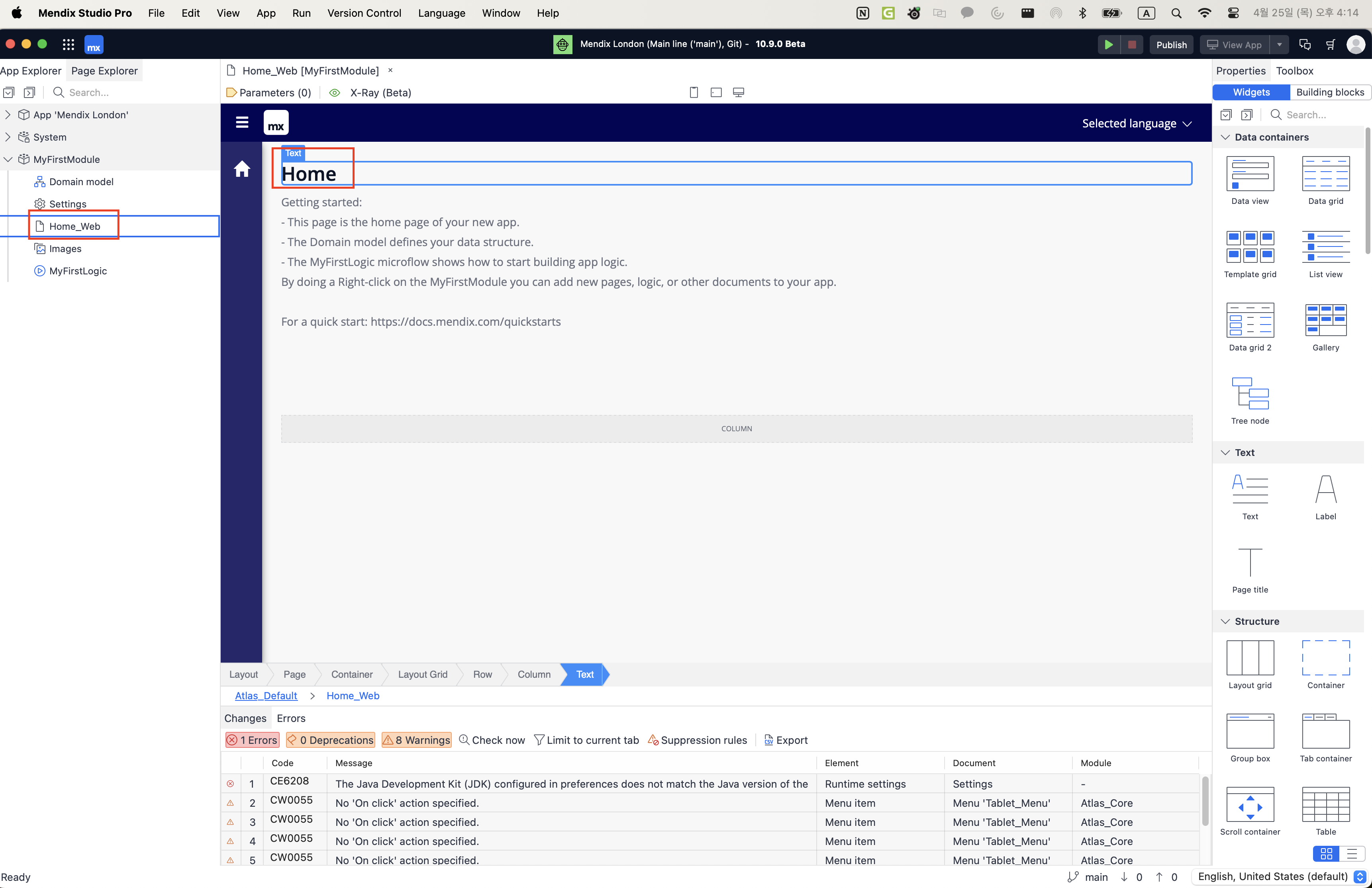Open the Version Control menu
Screen dimensions: 1372x888
coord(365,13)
